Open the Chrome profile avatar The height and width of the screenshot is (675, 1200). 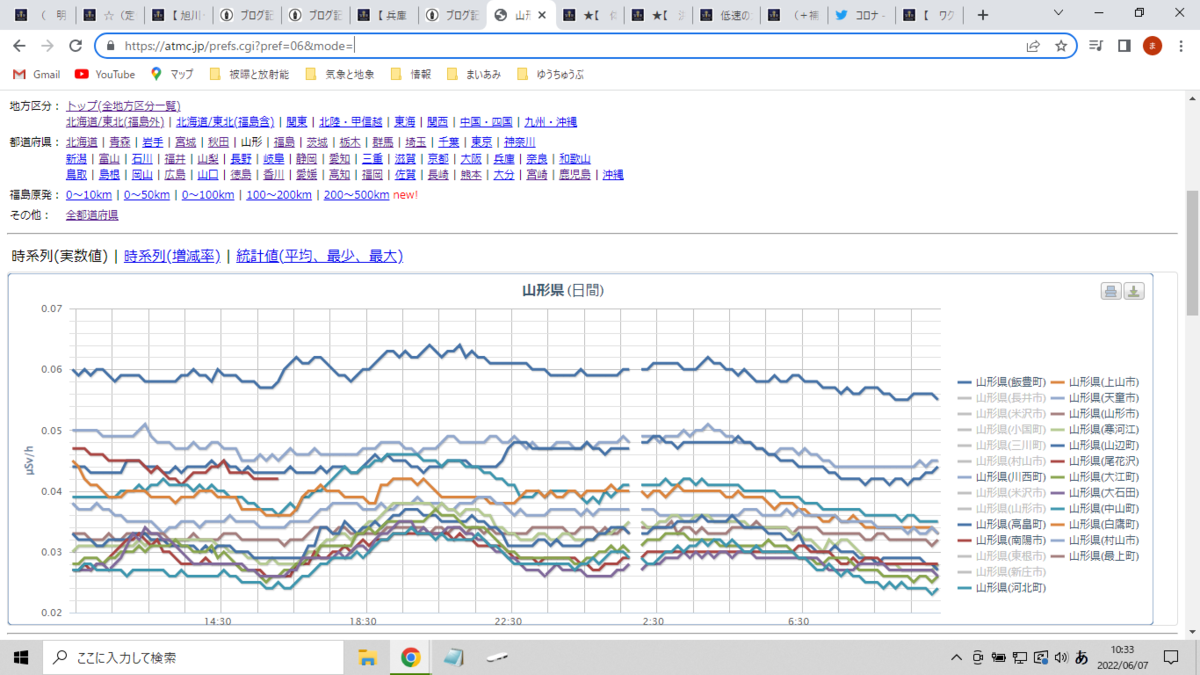coord(1152,46)
